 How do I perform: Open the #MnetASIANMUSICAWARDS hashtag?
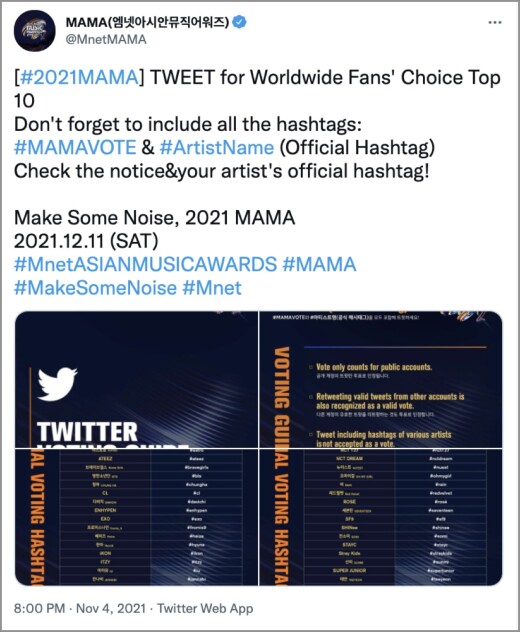146,264
